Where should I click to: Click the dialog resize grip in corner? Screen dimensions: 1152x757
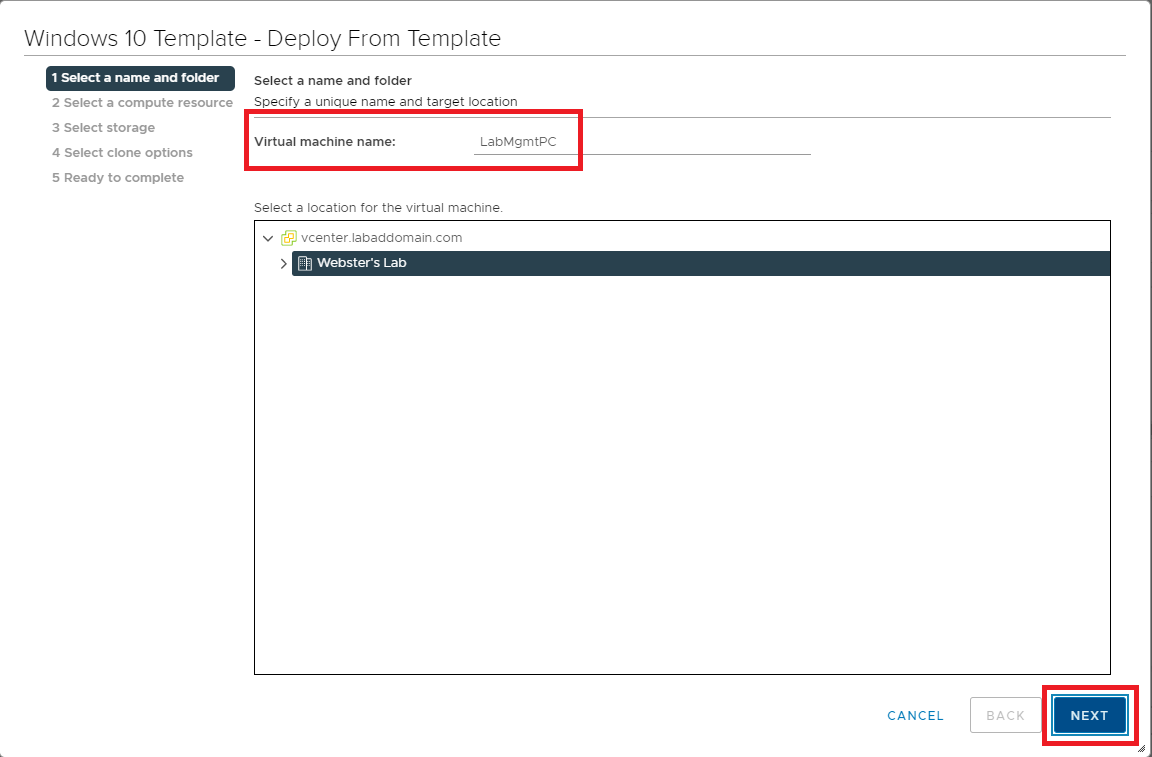click(1140, 747)
